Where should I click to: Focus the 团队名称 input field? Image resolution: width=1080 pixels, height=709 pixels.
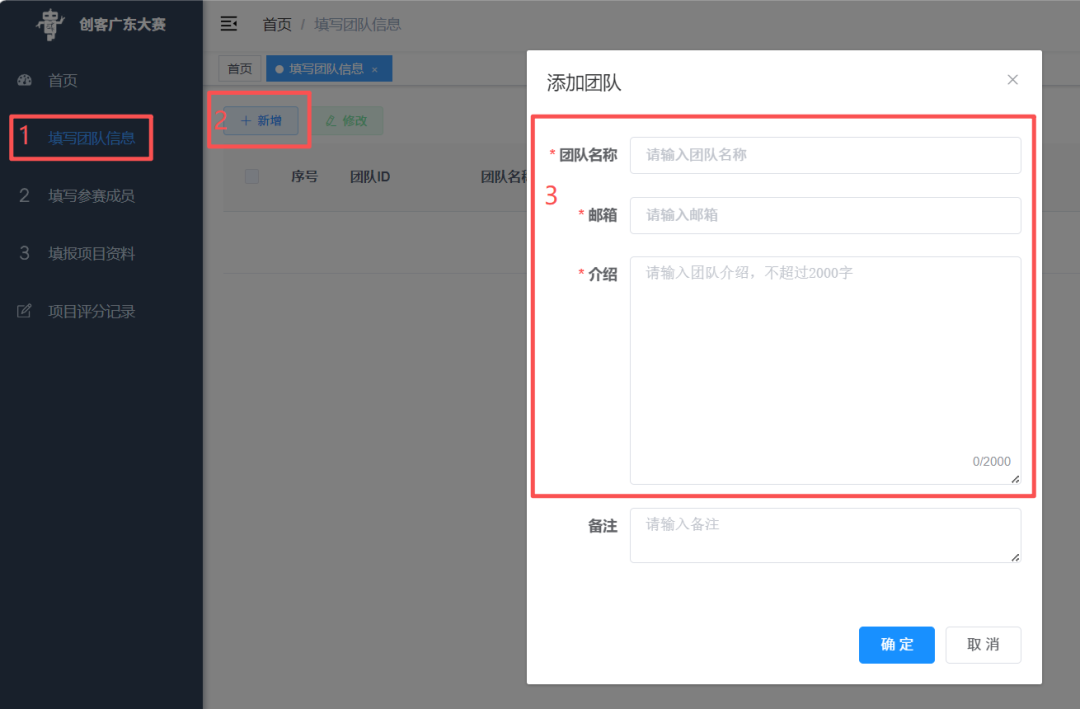[x=825, y=155]
